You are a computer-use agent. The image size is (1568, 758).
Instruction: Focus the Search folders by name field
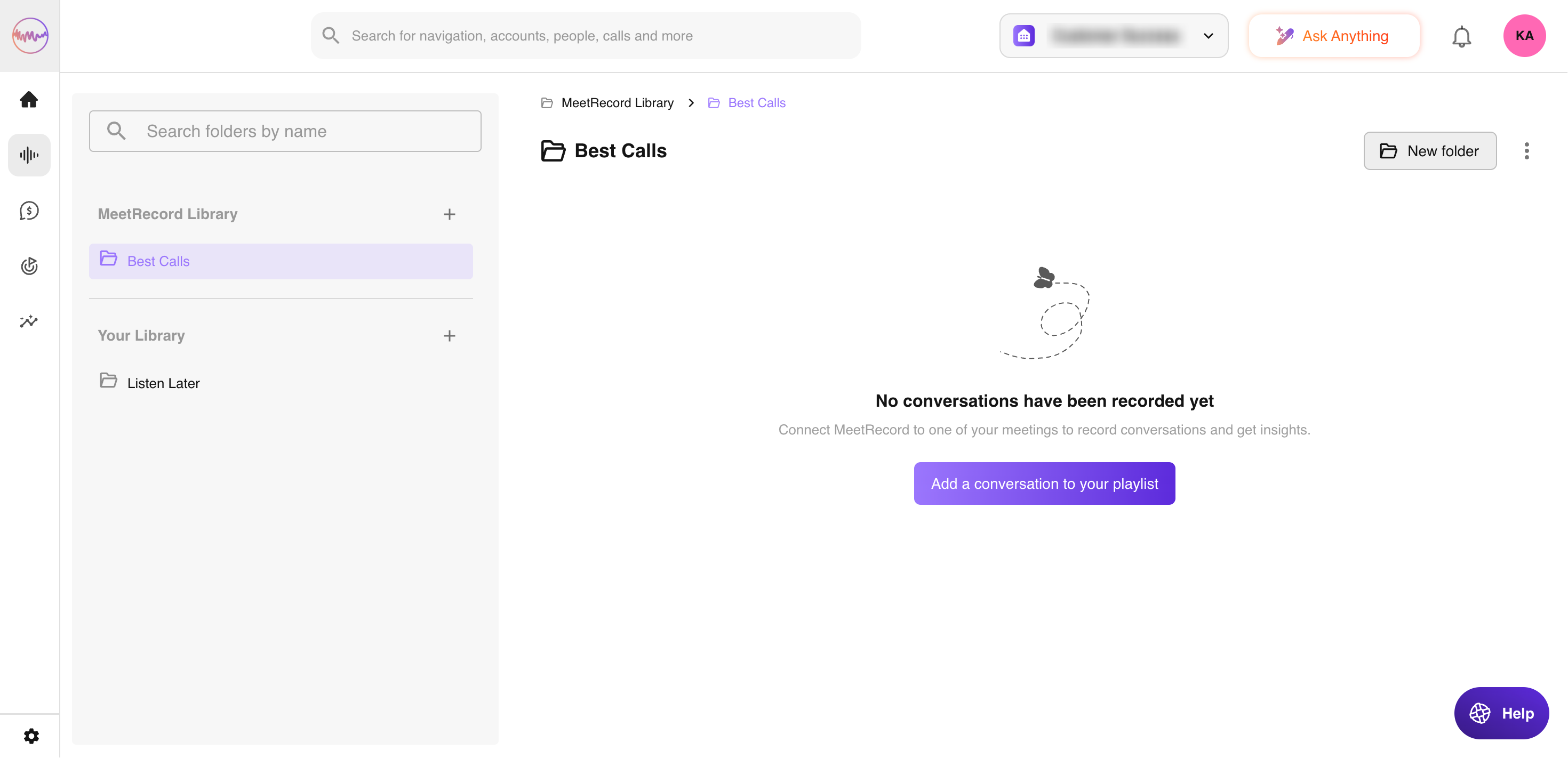[x=285, y=132]
